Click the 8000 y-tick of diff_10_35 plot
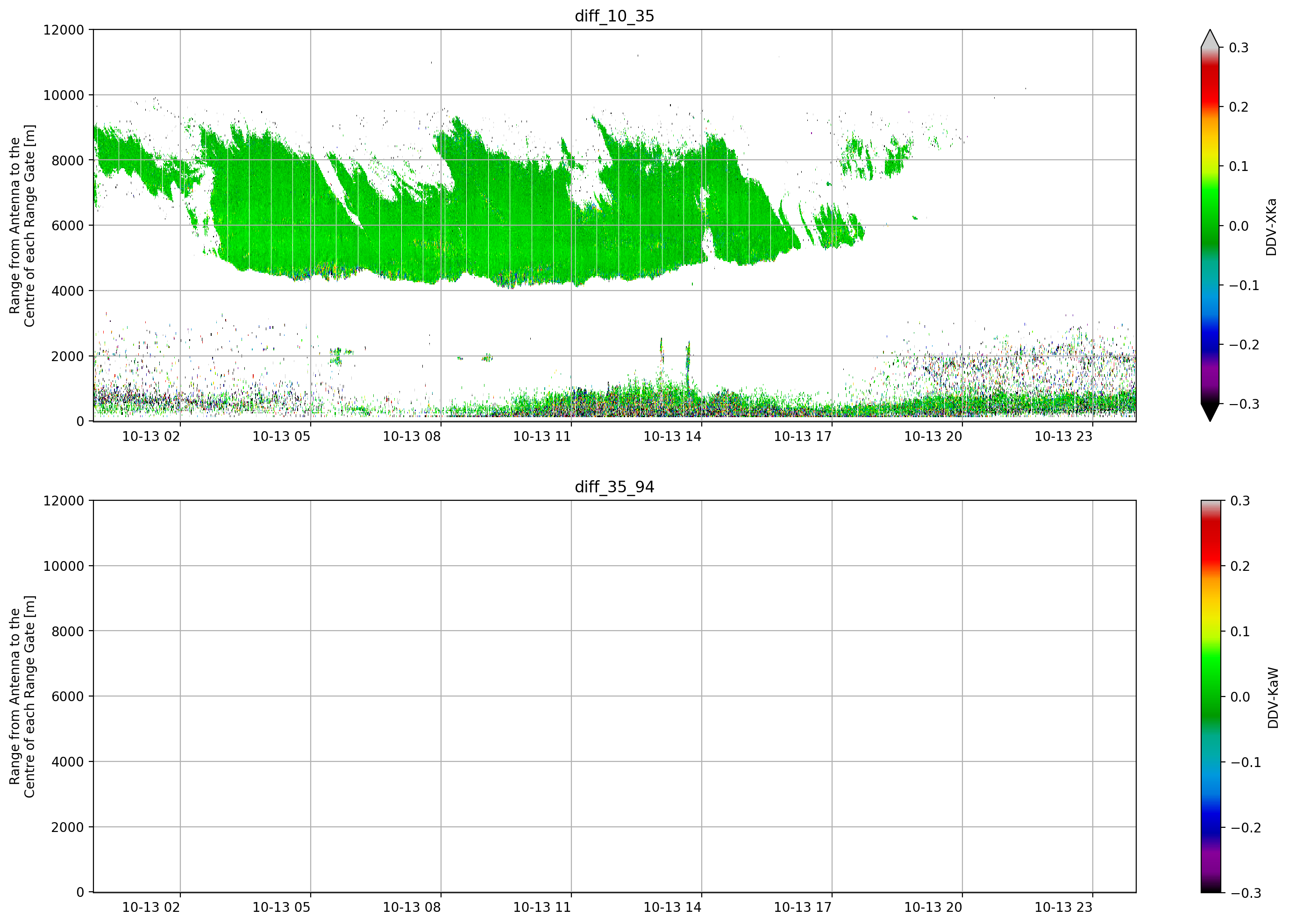 68,160
